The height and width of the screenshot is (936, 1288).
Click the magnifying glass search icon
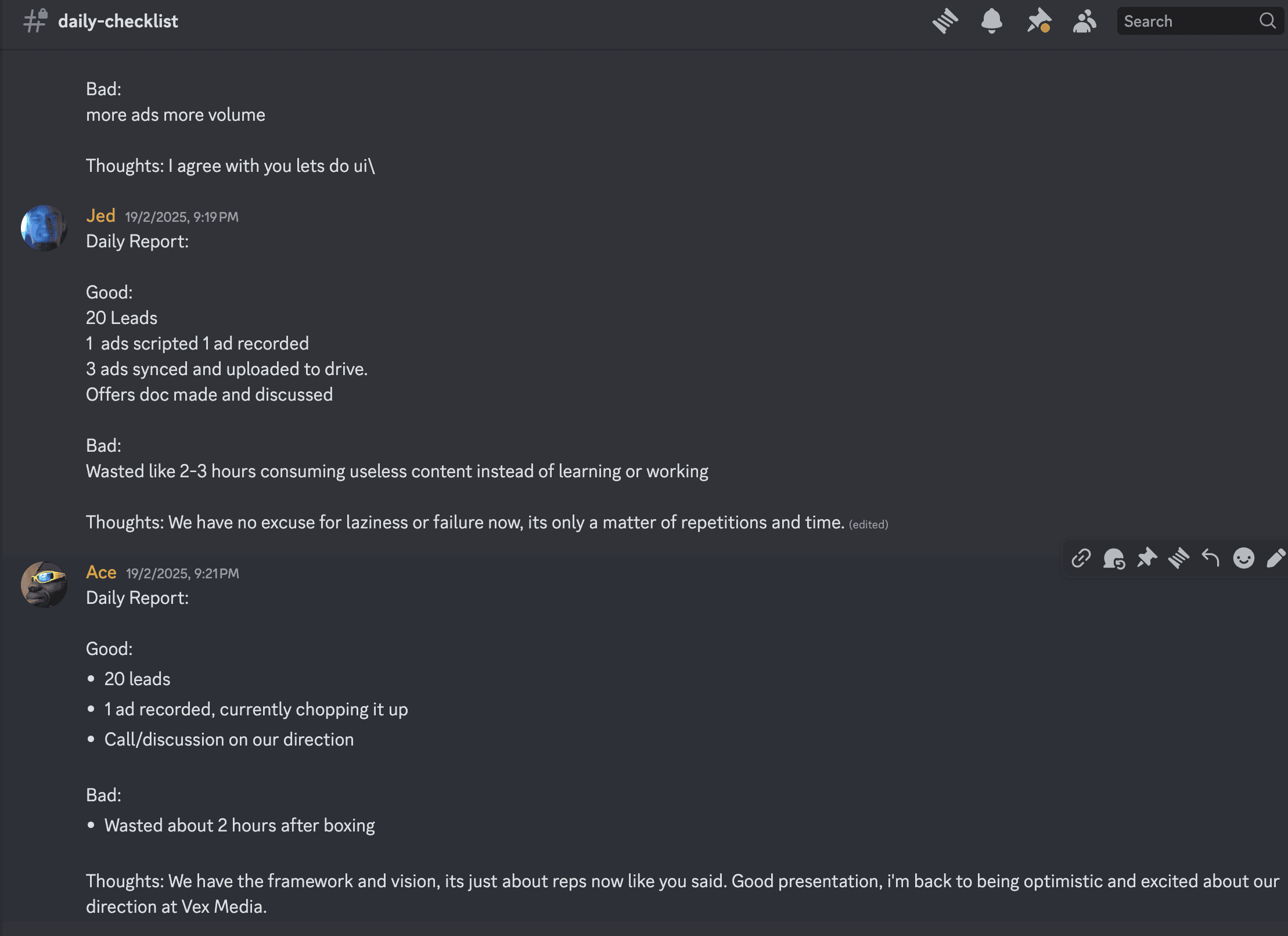[1268, 21]
